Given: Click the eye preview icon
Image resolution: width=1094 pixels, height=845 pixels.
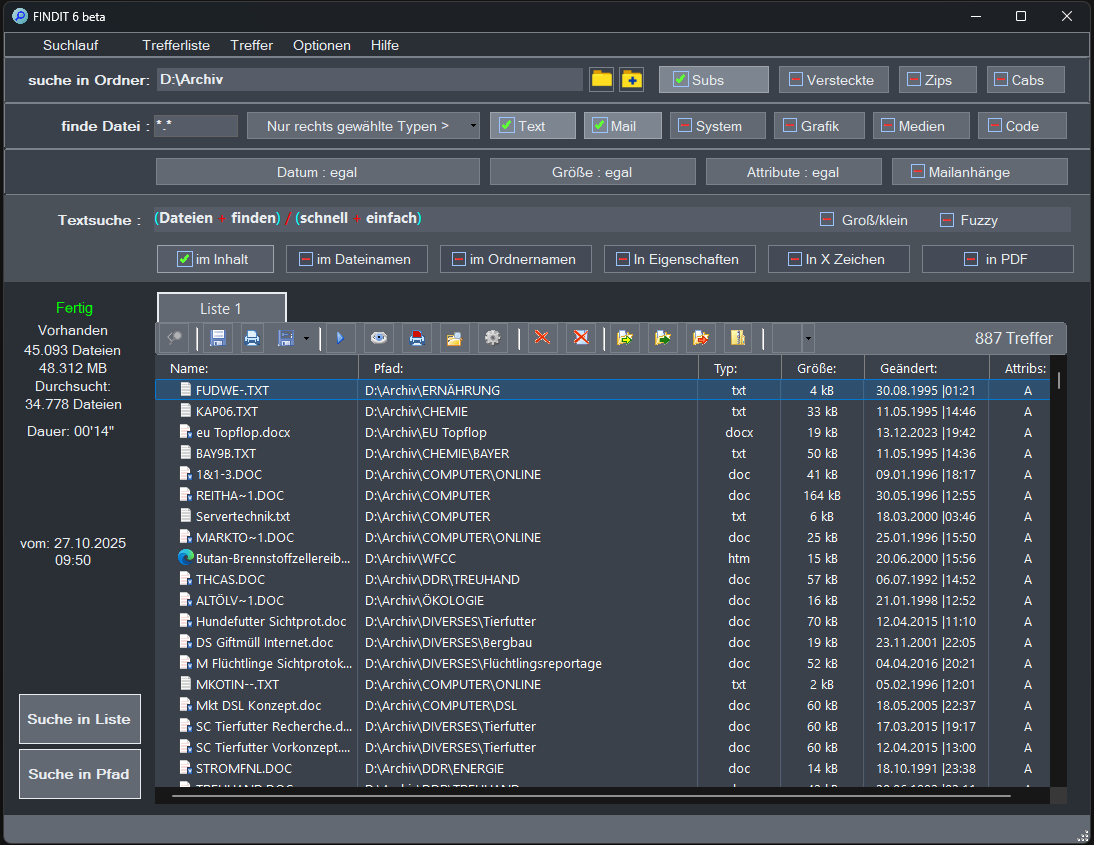Looking at the screenshot, I should pos(378,339).
